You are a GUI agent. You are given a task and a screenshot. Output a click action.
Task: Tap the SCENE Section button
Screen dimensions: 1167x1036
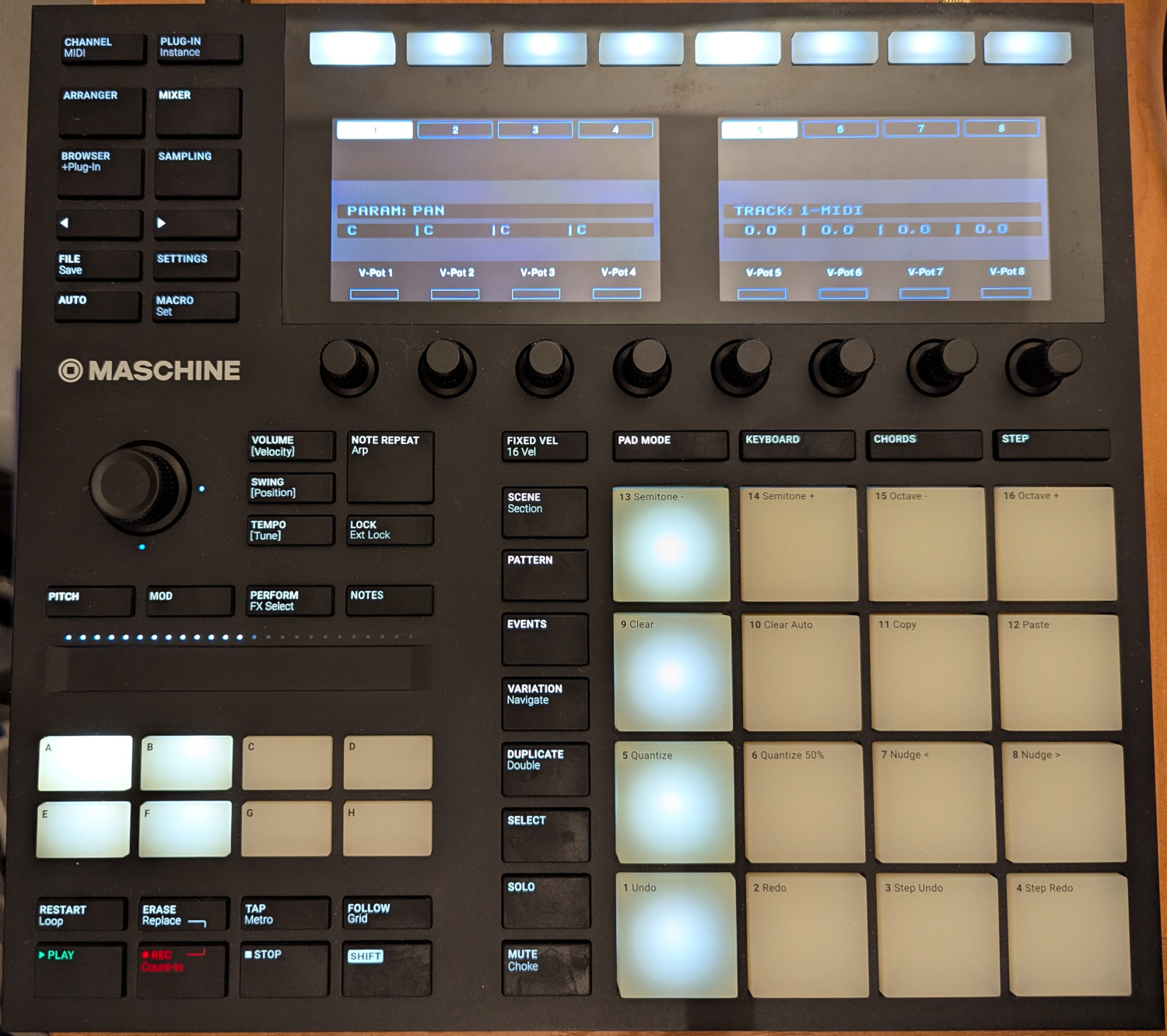(x=545, y=513)
